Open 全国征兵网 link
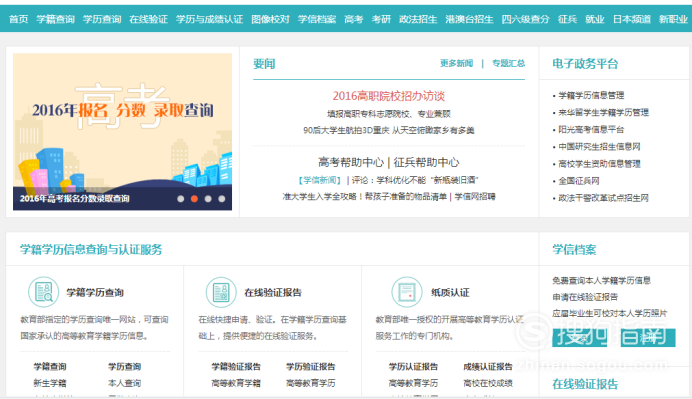Image resolution: width=692 pixels, height=399 pixels. tap(579, 181)
